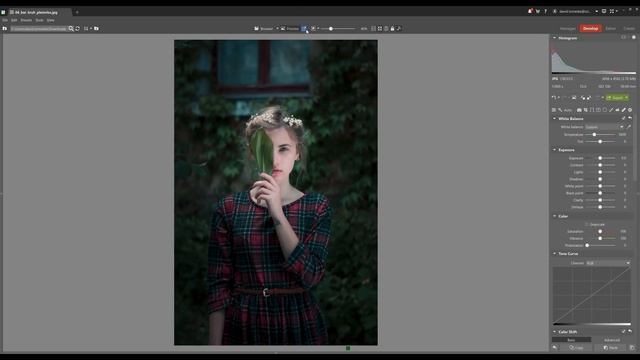Reset White Balance with the arrow icon
Viewport: 640px width, 360px height.
(x=630, y=118)
